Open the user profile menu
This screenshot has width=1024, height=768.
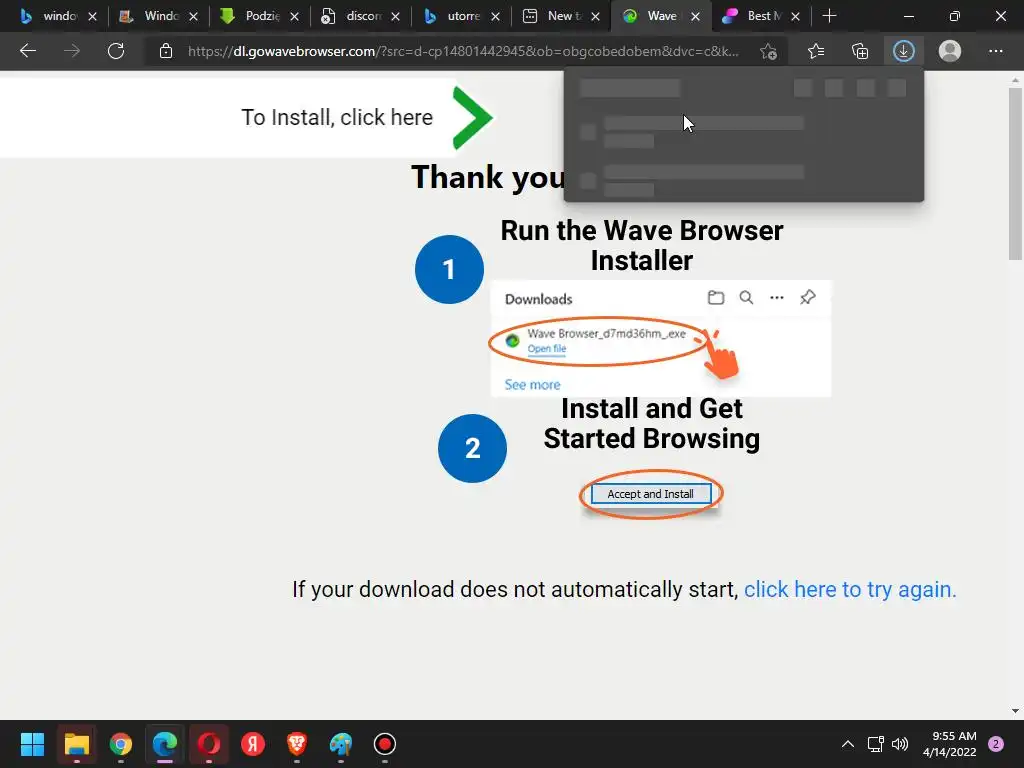(950, 51)
